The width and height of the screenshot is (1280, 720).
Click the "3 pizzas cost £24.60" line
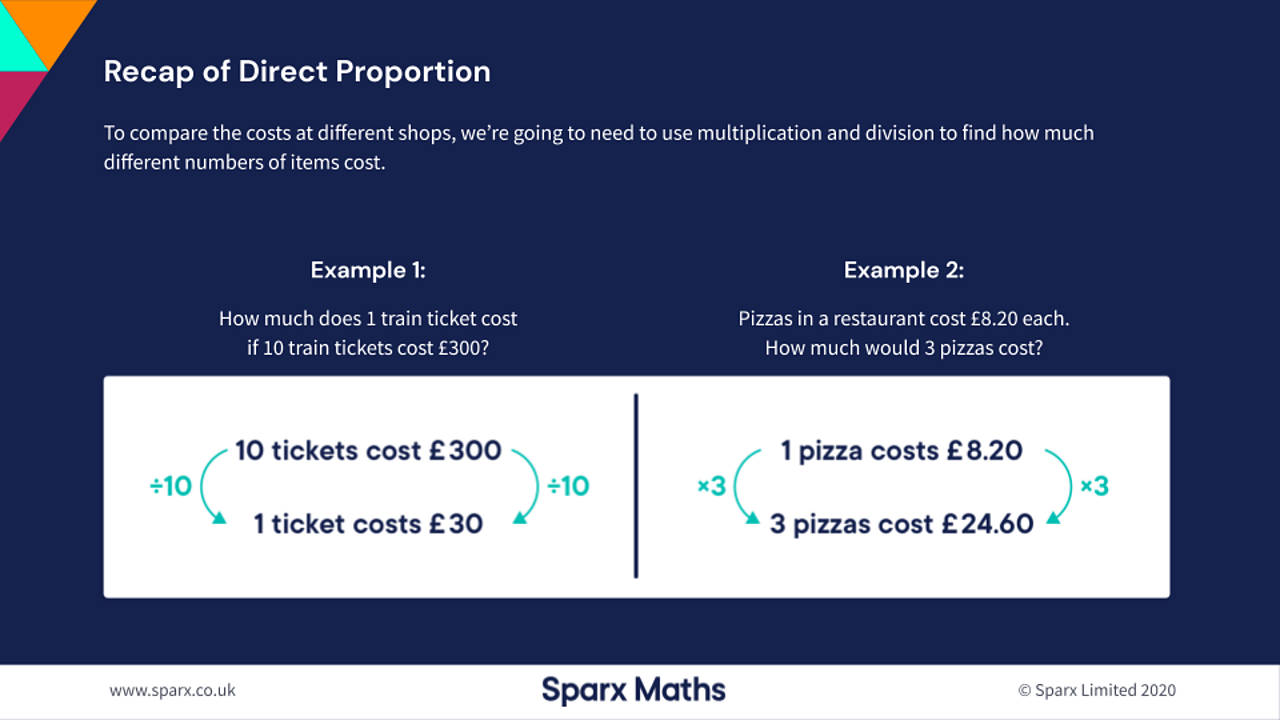901,523
